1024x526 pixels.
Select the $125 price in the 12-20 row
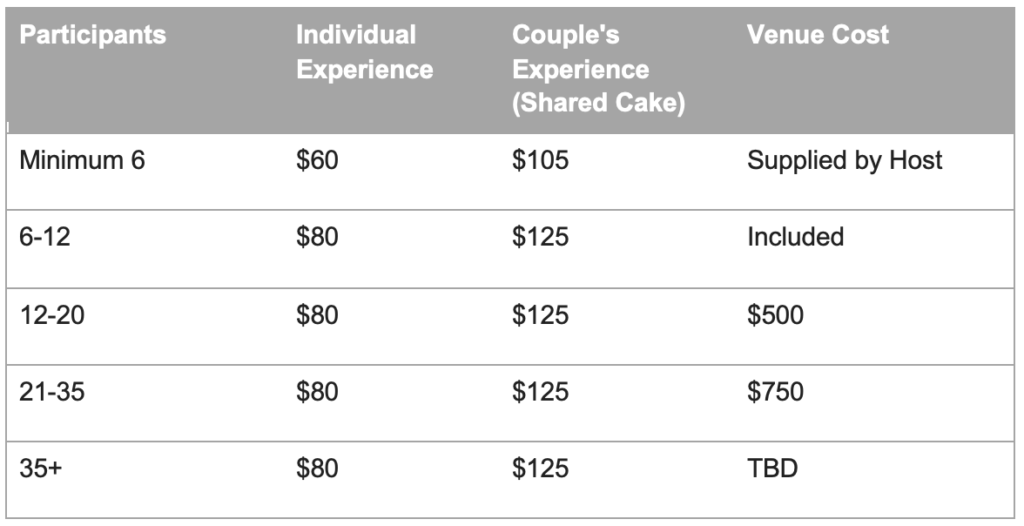540,315
